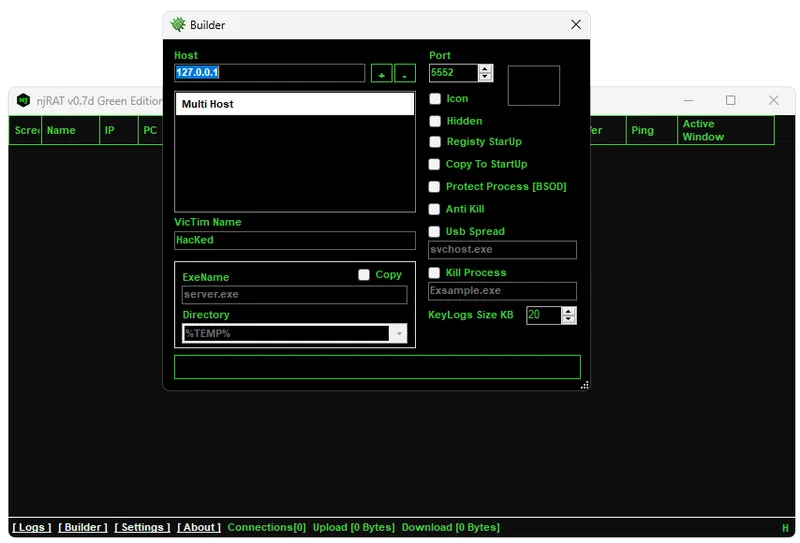Toggle the Anti Kill checkbox
800x543 pixels.
[435, 209]
